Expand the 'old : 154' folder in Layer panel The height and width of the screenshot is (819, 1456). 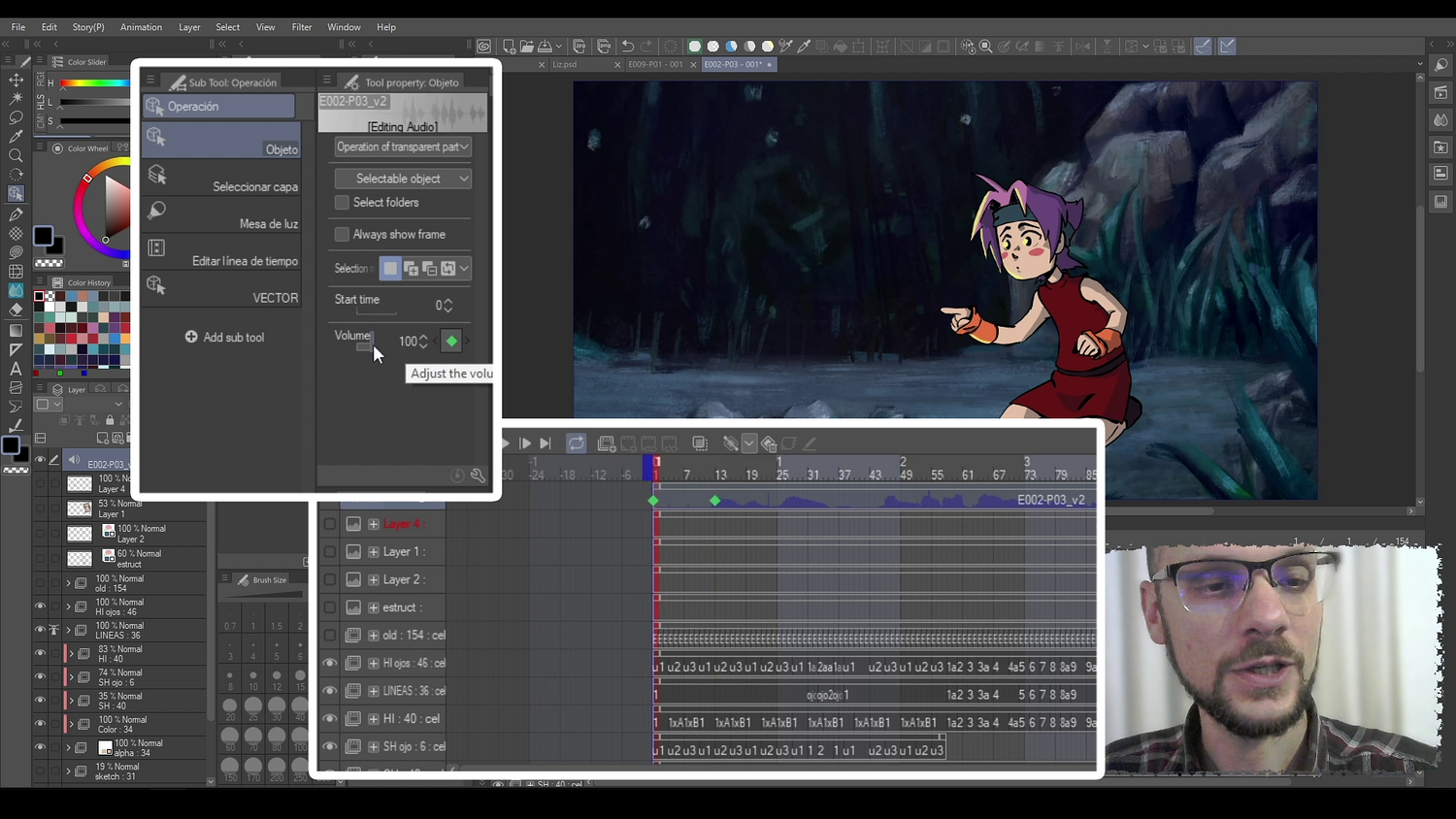[x=68, y=583]
